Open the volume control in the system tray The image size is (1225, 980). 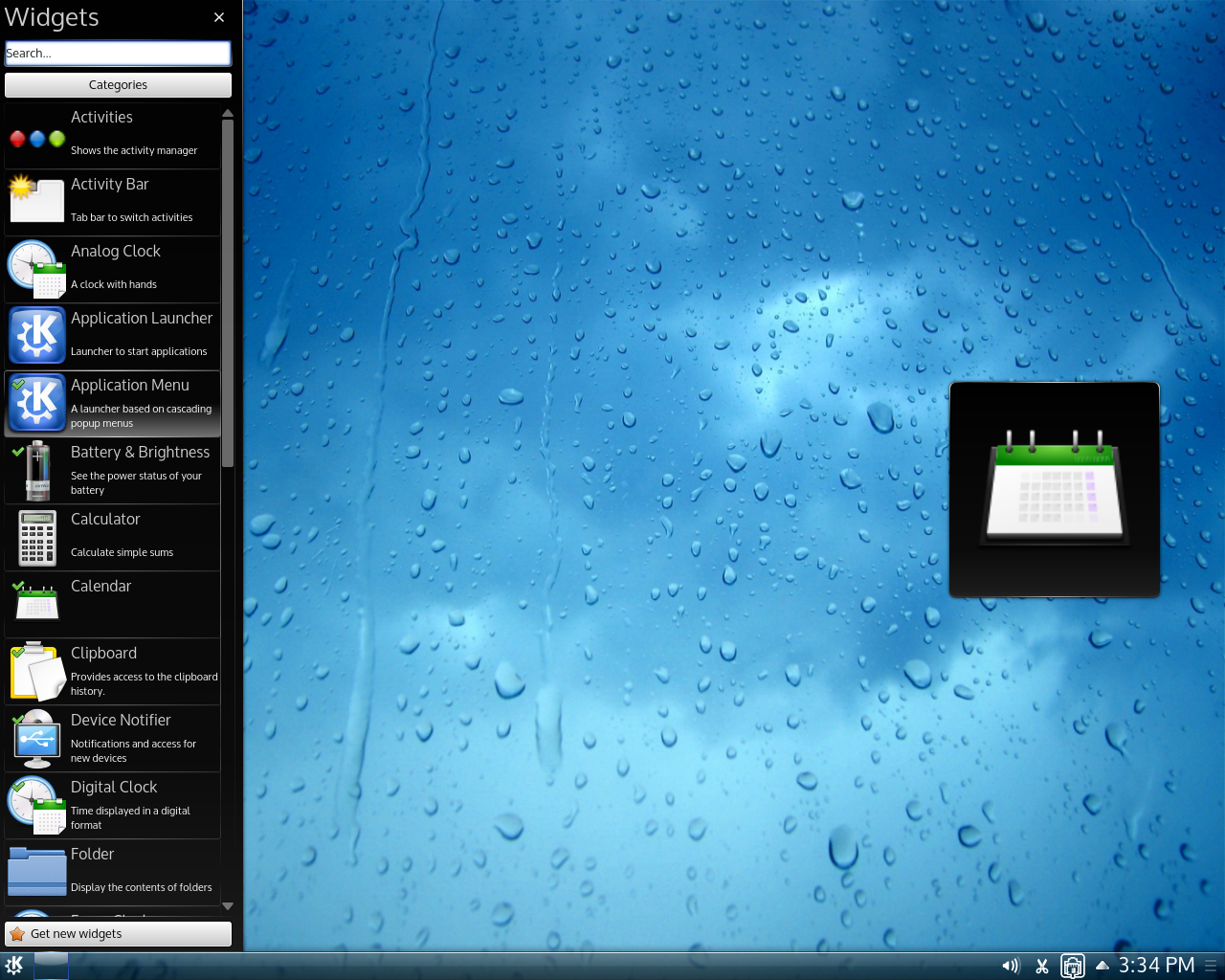coord(1011,966)
